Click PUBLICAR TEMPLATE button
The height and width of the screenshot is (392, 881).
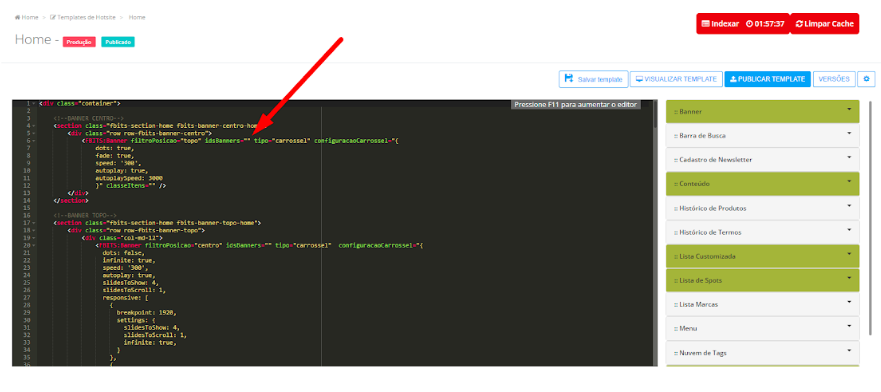768,79
